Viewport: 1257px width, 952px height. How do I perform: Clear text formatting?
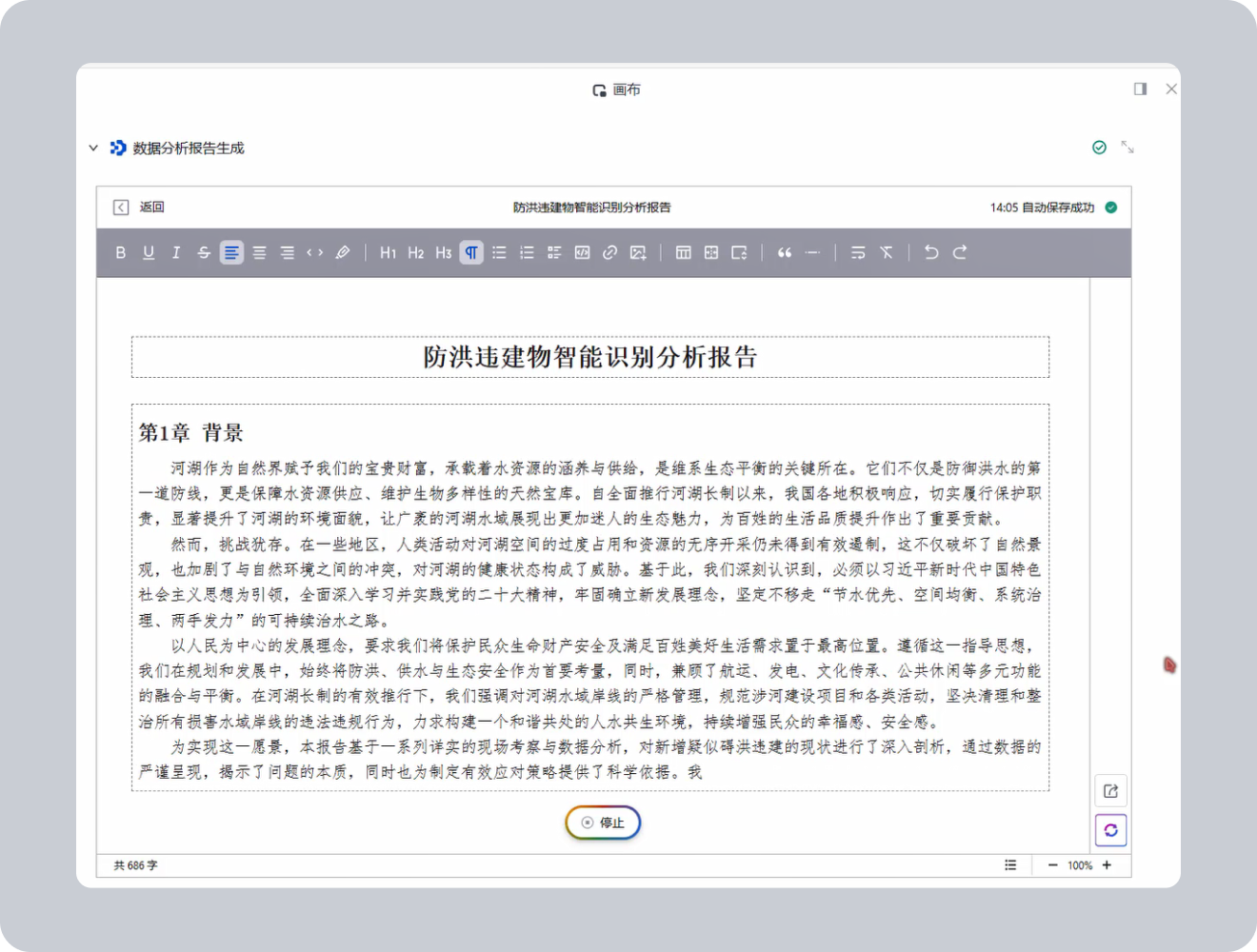[x=887, y=252]
